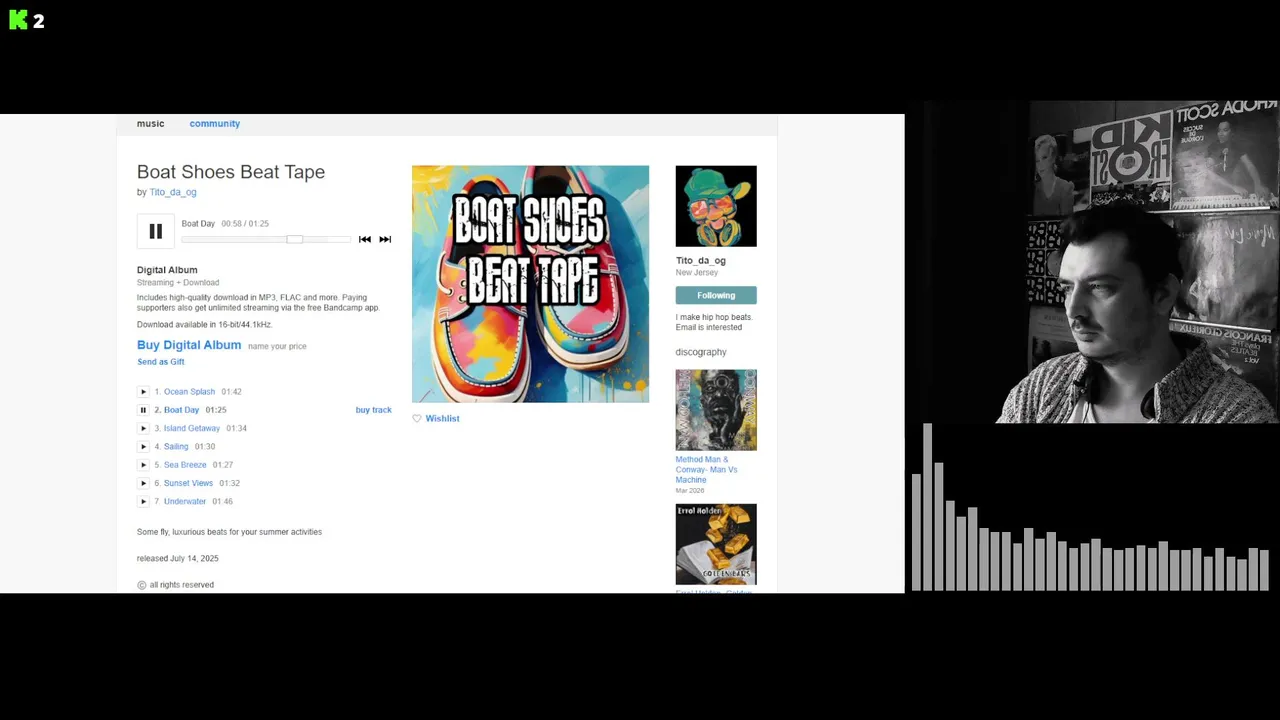Click Buy Digital Album
The width and height of the screenshot is (1280, 720).
coord(189,345)
